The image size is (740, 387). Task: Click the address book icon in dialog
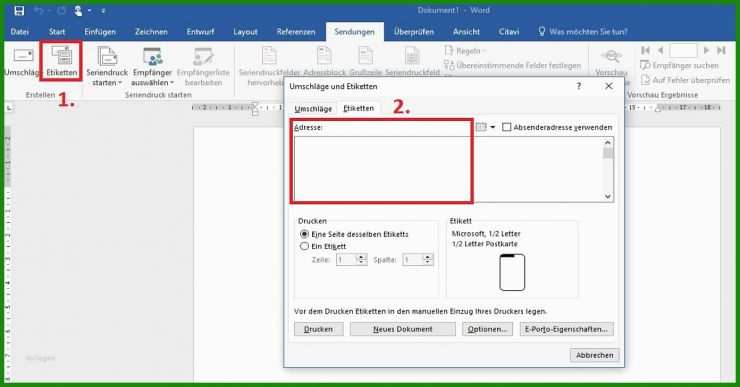point(481,127)
